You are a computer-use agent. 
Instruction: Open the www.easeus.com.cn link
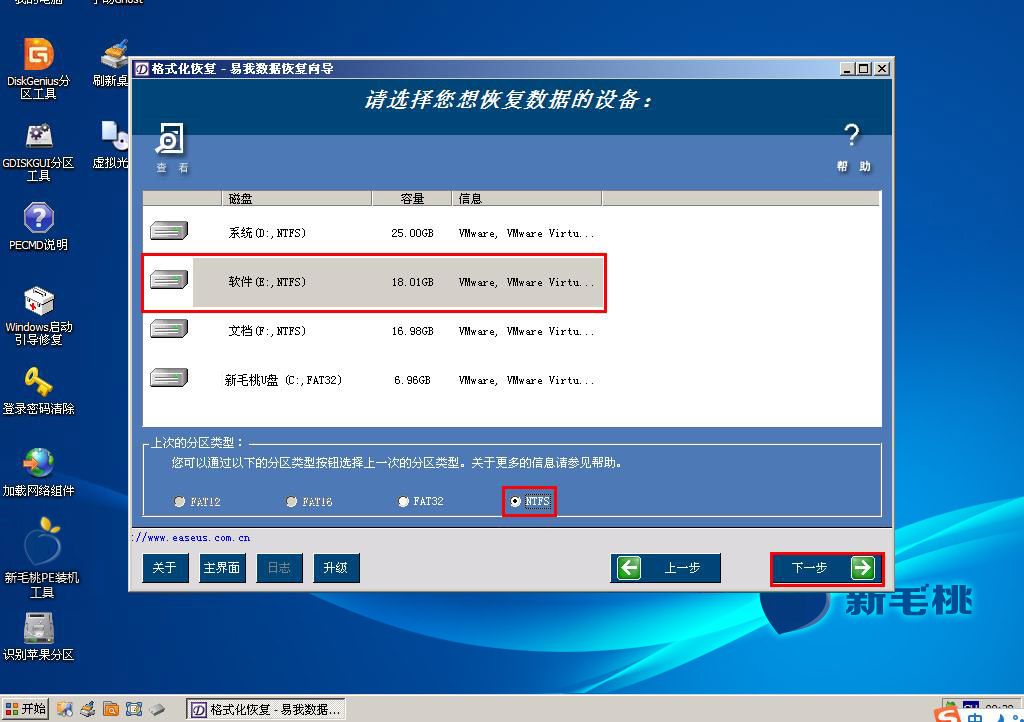coord(191,538)
